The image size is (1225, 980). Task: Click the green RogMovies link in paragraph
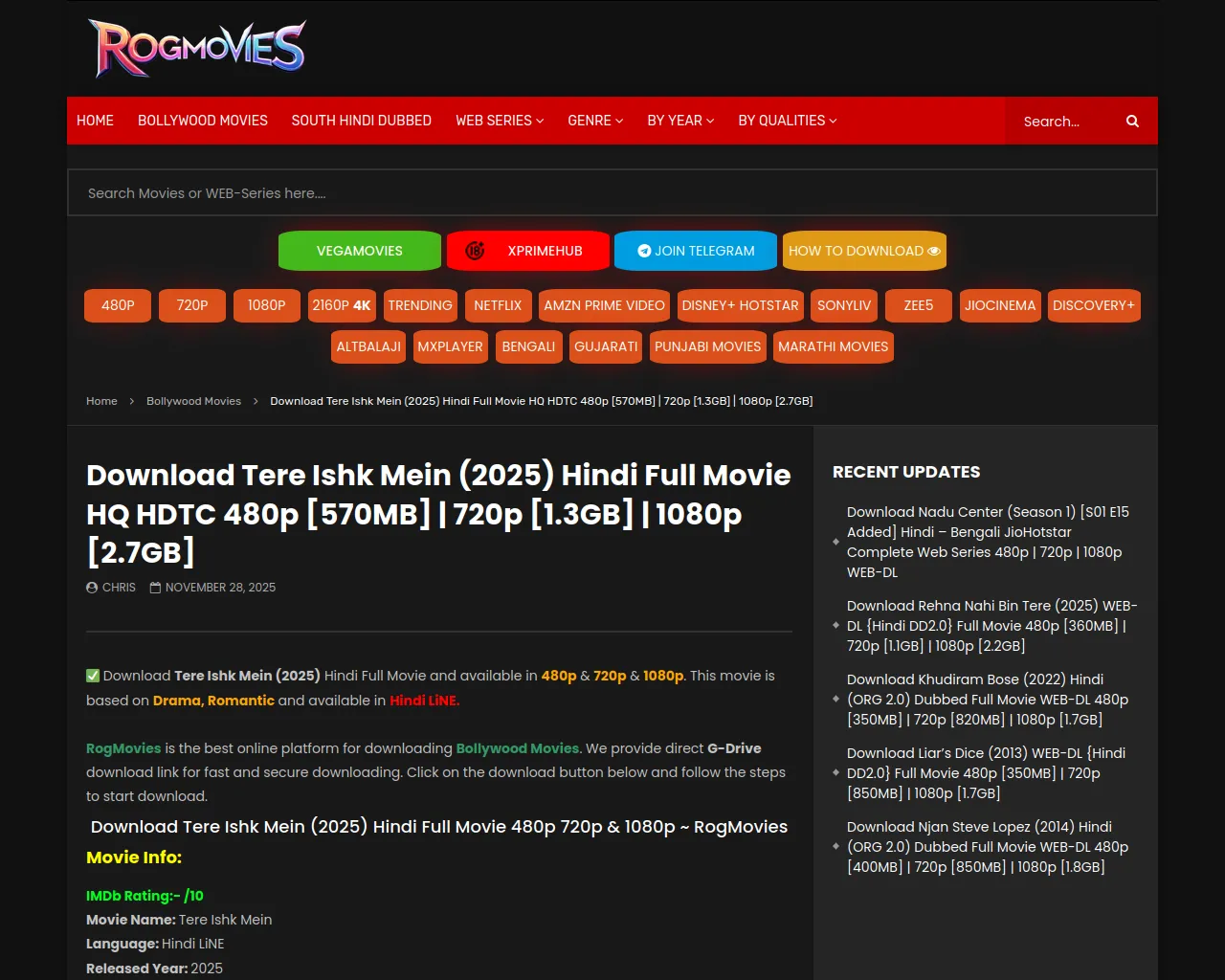tap(123, 748)
